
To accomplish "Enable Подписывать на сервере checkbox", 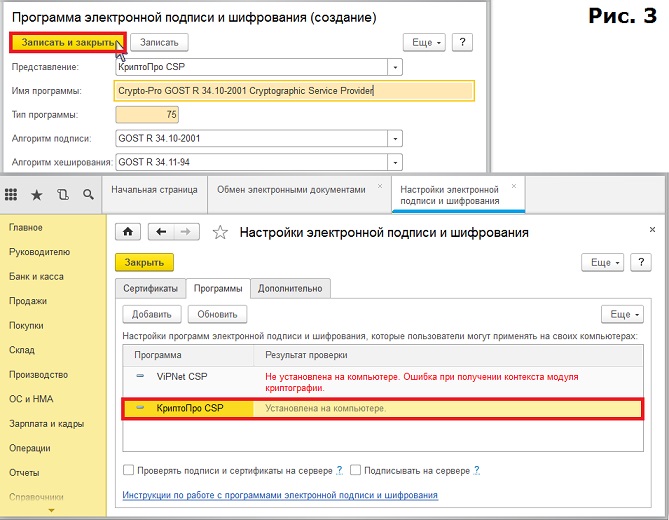I will [x=355, y=470].
